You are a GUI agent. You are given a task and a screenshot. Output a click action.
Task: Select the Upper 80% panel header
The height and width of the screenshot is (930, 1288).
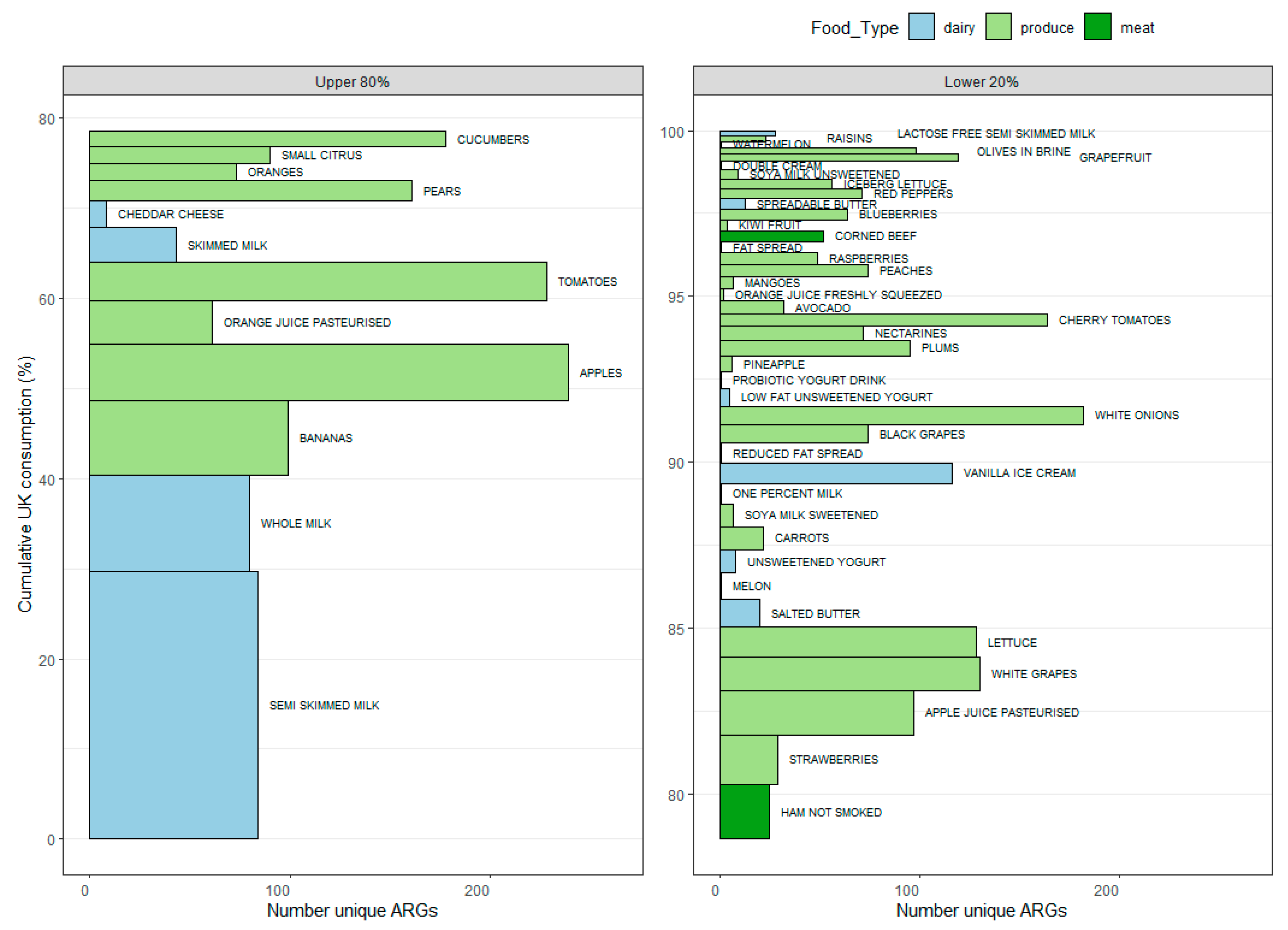click(x=352, y=81)
